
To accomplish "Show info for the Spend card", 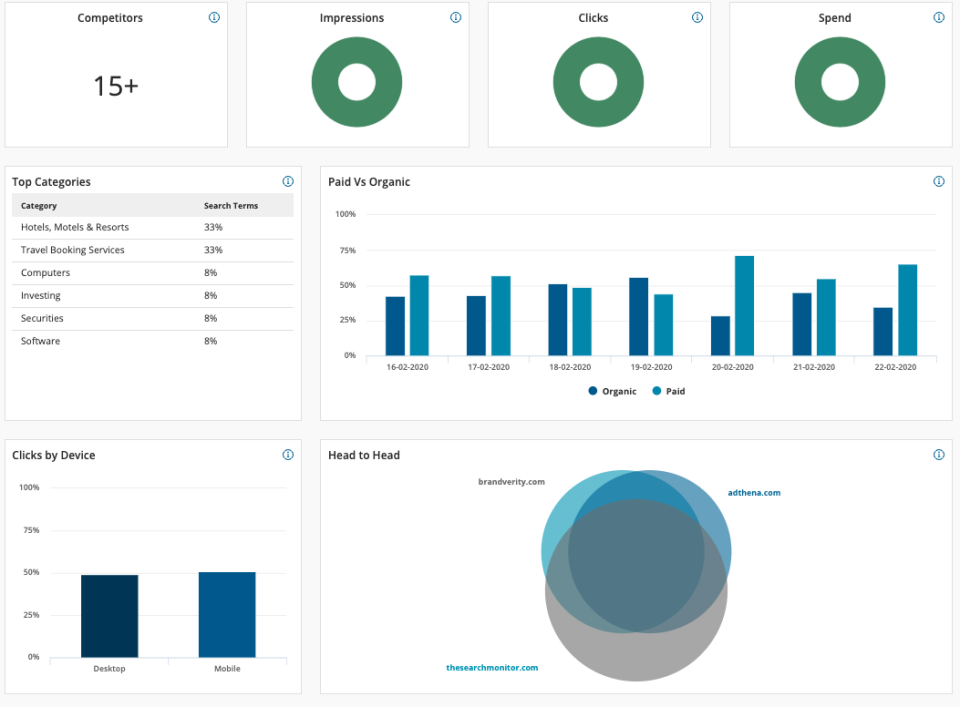I will click(939, 18).
